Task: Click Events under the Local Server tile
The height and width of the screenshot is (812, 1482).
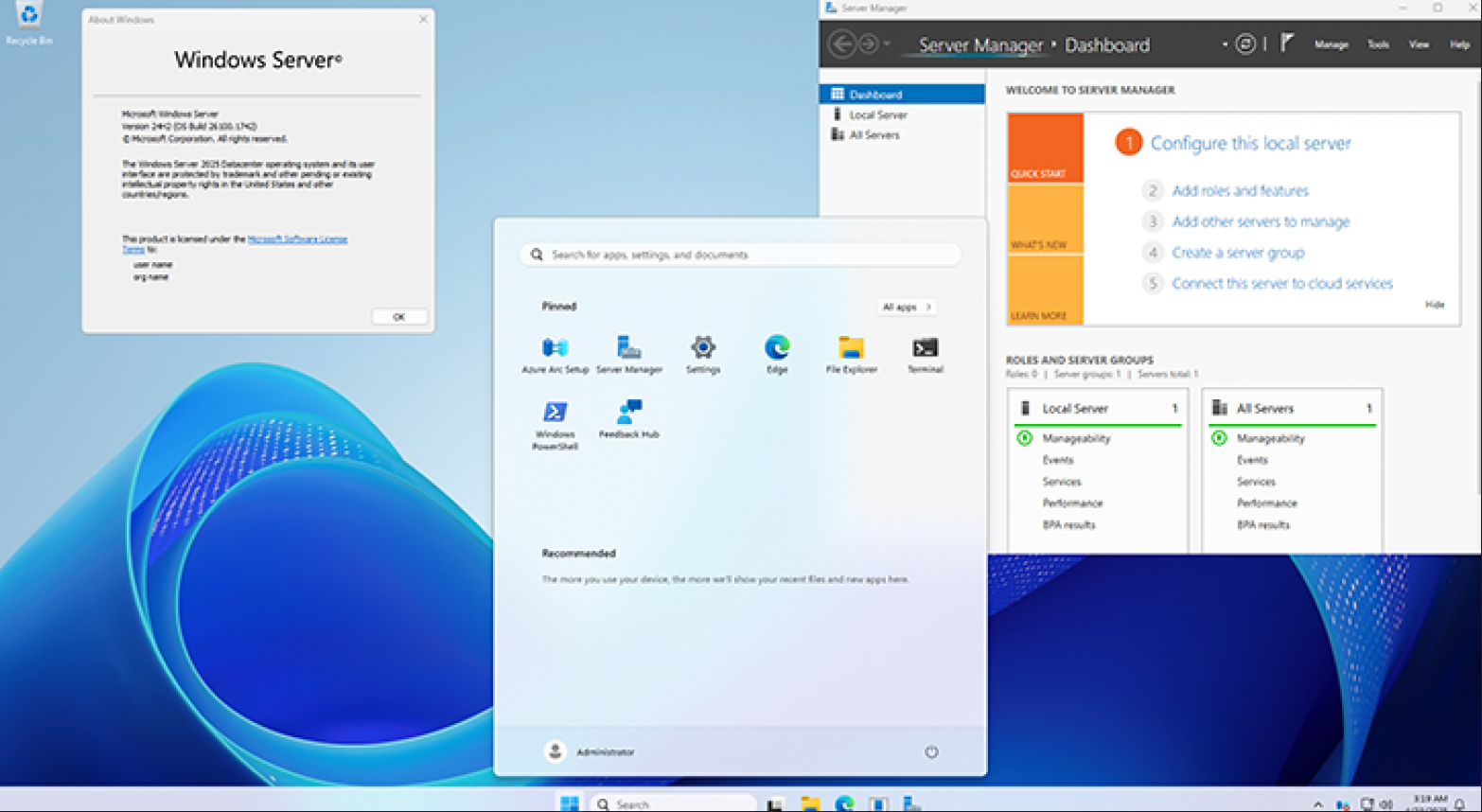Action: [1058, 460]
